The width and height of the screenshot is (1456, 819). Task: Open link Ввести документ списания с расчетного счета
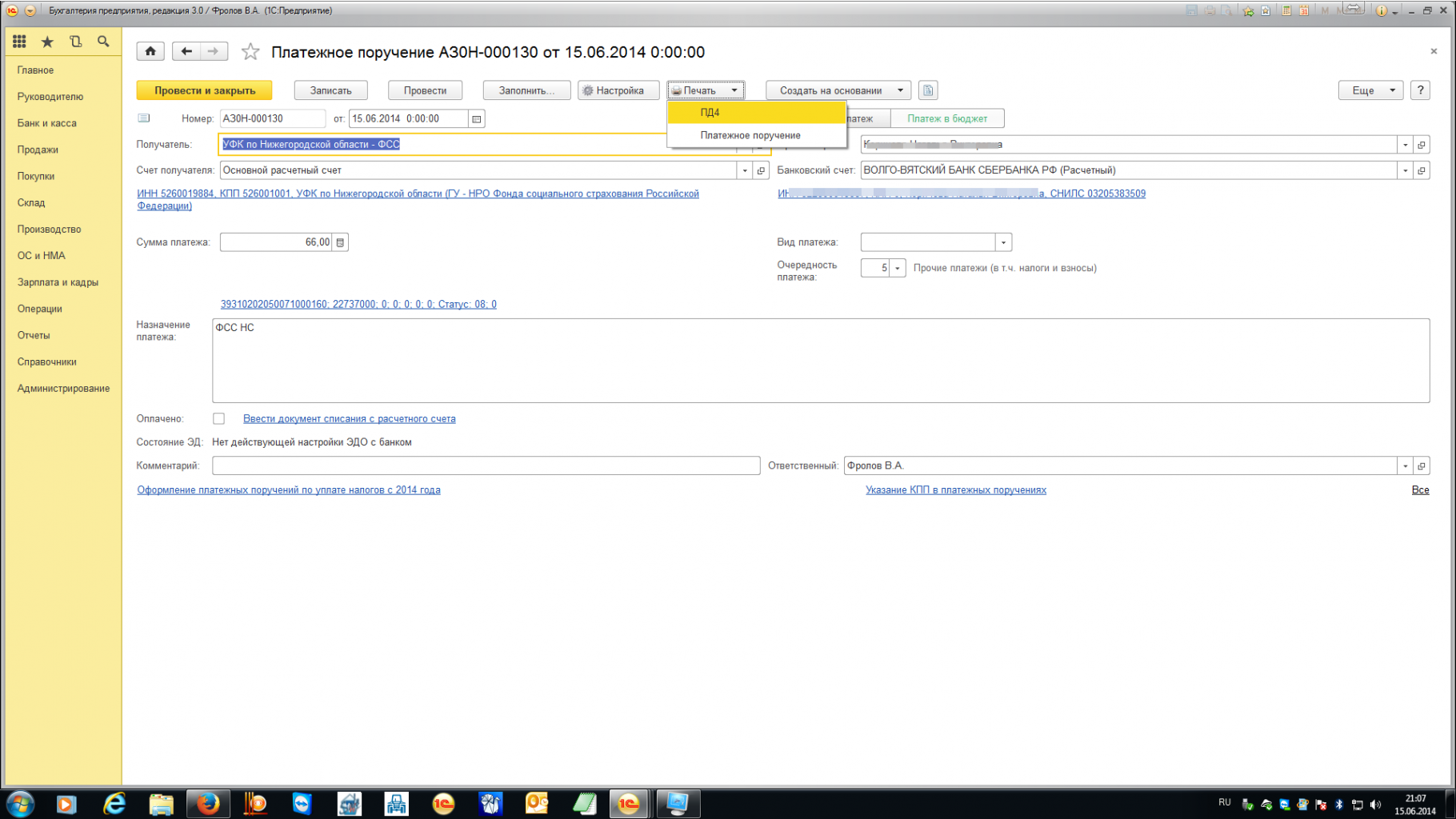pos(350,419)
